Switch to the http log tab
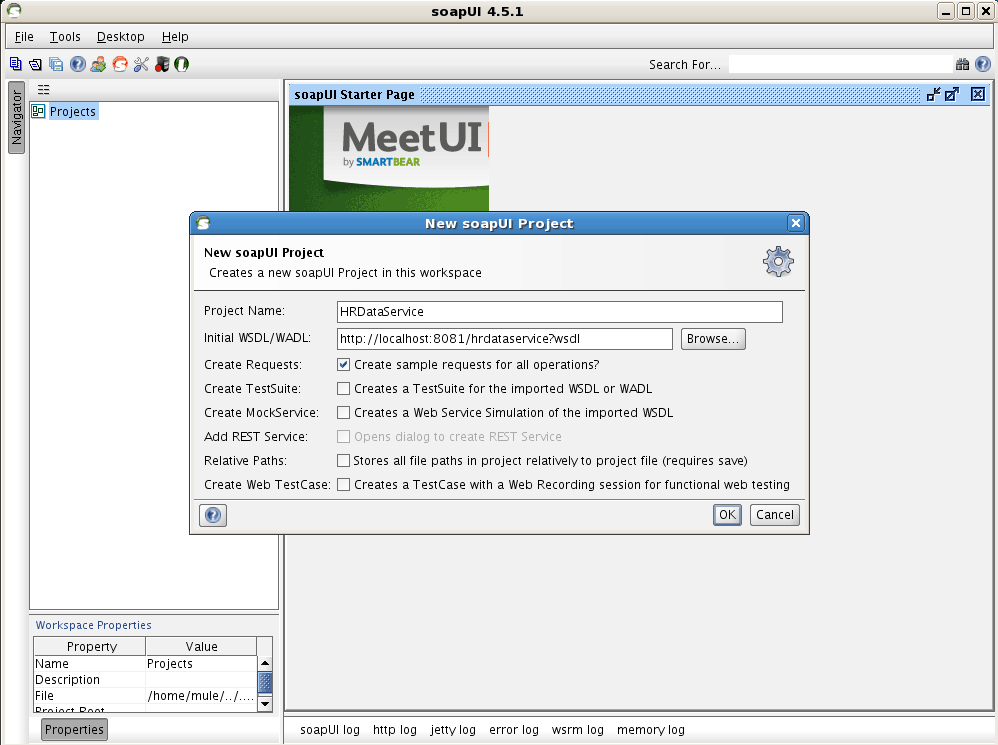The height and width of the screenshot is (745, 998). click(395, 730)
